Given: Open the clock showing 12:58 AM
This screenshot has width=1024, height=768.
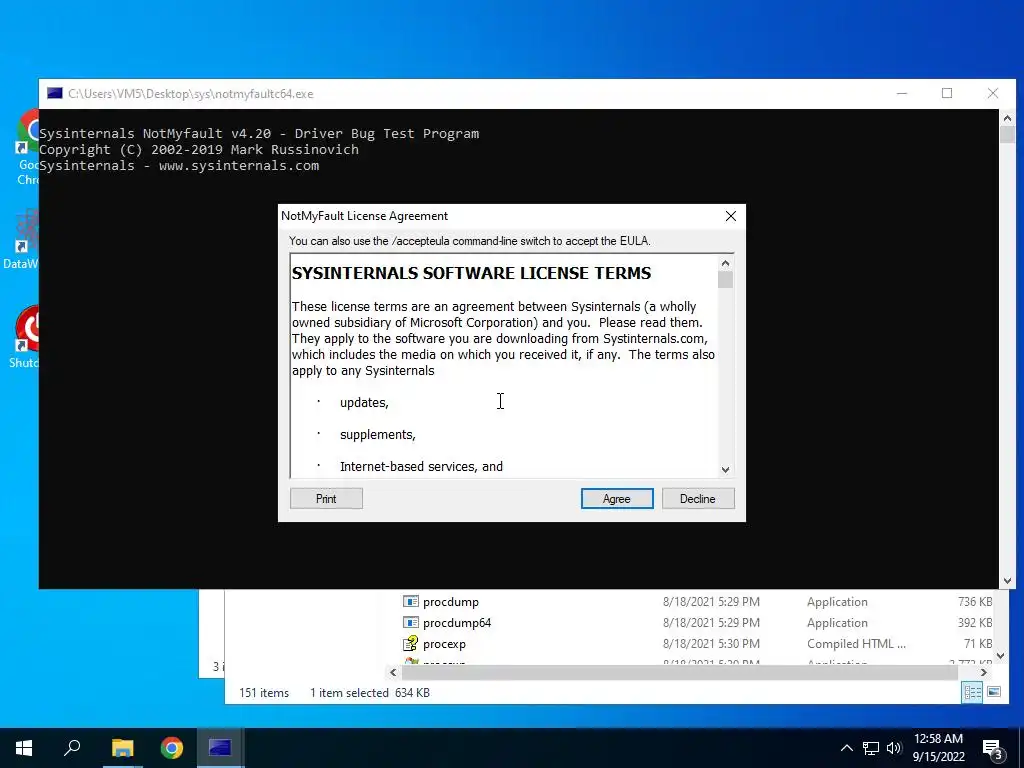Looking at the screenshot, I should pos(938,748).
